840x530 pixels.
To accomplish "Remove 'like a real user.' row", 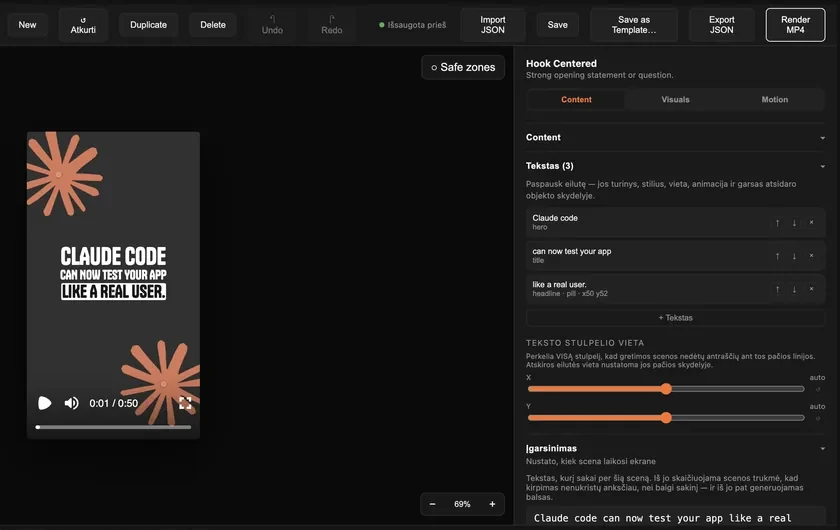I will pyautogui.click(x=811, y=289).
